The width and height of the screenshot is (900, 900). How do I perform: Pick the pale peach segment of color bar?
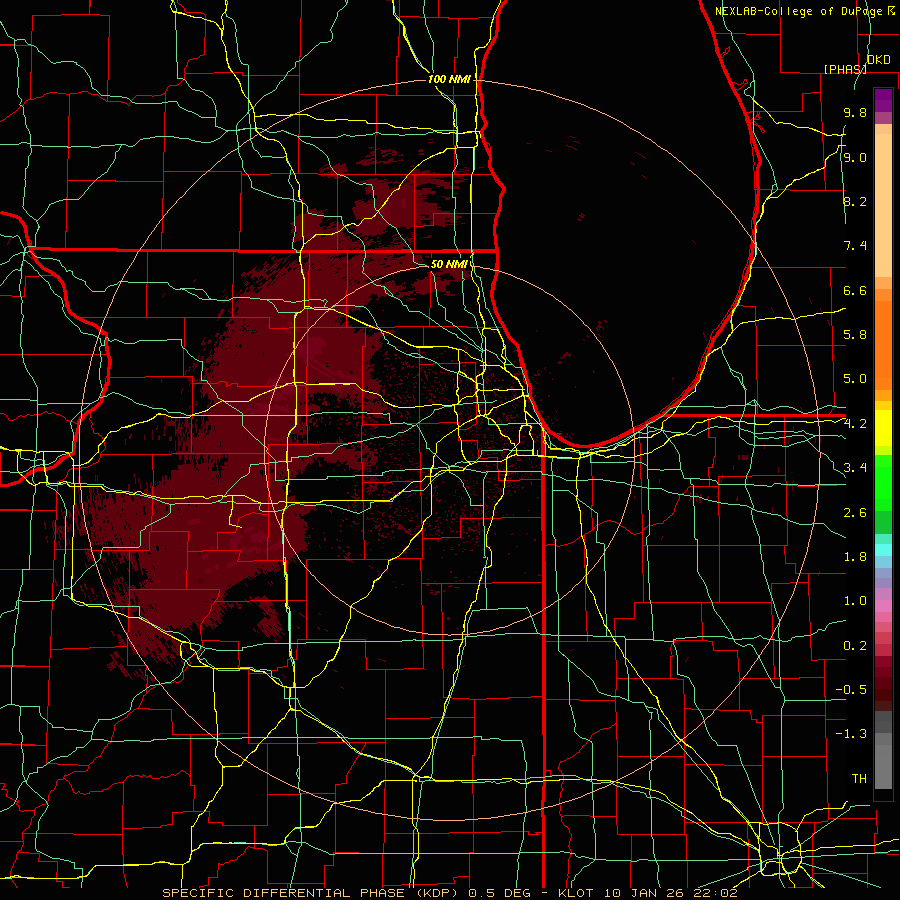[x=883, y=207]
